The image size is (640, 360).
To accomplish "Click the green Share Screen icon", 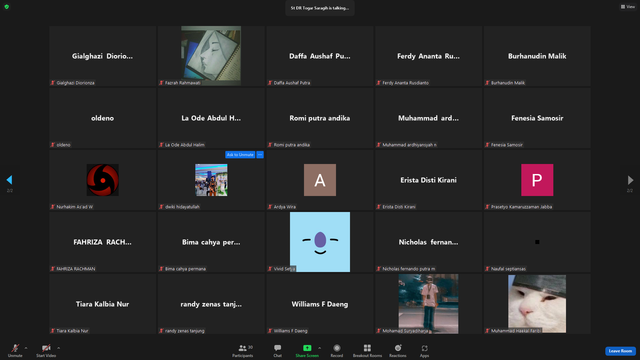I will point(307,348).
